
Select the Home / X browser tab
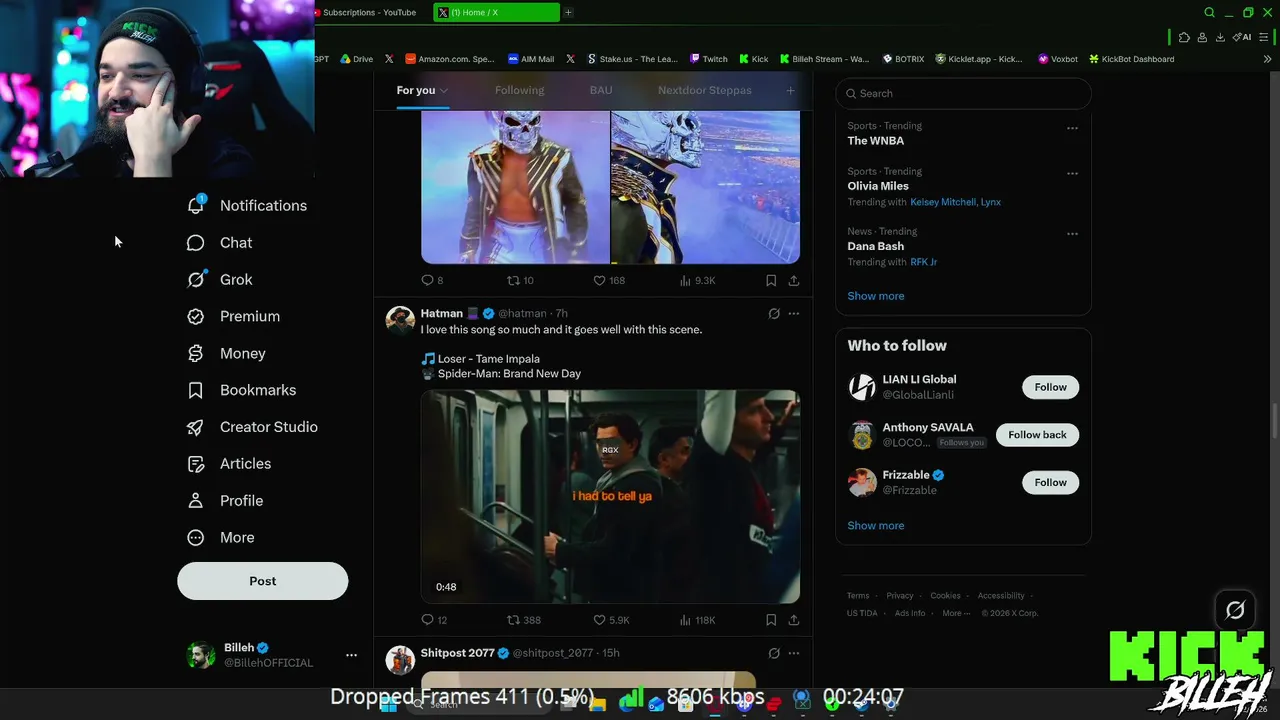pyautogui.click(x=497, y=13)
